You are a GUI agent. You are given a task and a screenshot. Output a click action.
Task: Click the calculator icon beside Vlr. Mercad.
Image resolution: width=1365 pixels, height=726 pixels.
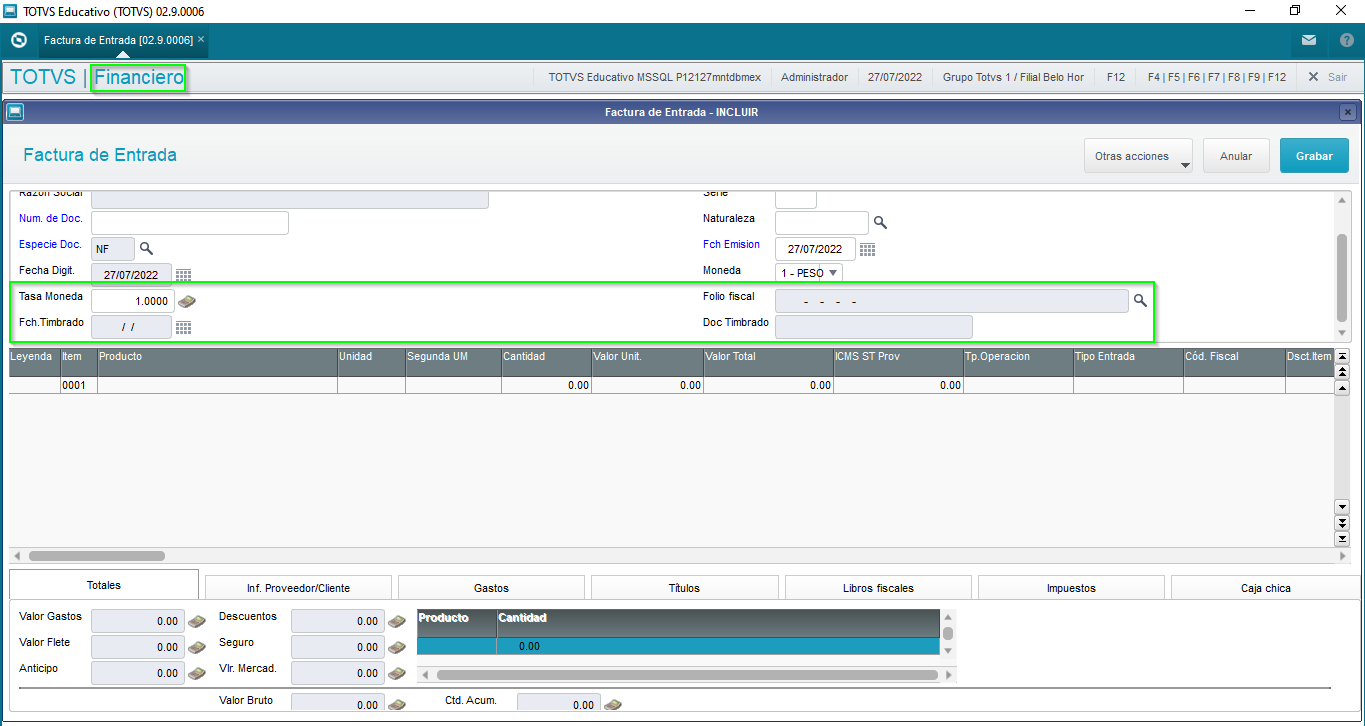click(x=396, y=673)
